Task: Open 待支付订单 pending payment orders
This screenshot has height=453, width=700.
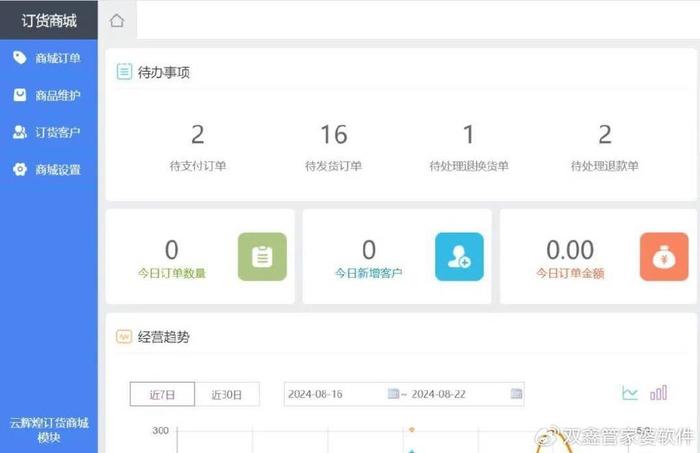Action: click(x=198, y=146)
